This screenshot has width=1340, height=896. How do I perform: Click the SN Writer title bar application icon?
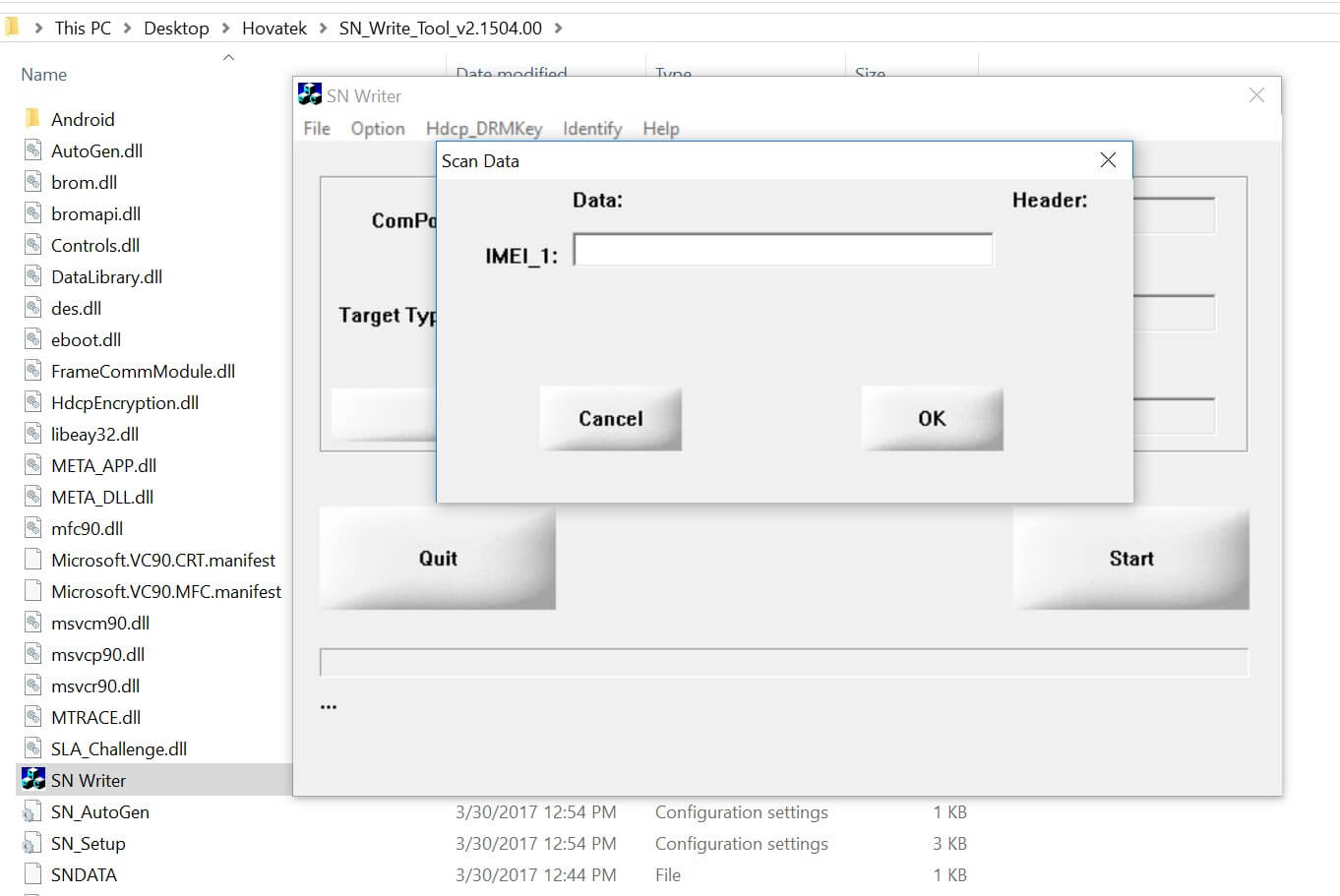[x=309, y=94]
